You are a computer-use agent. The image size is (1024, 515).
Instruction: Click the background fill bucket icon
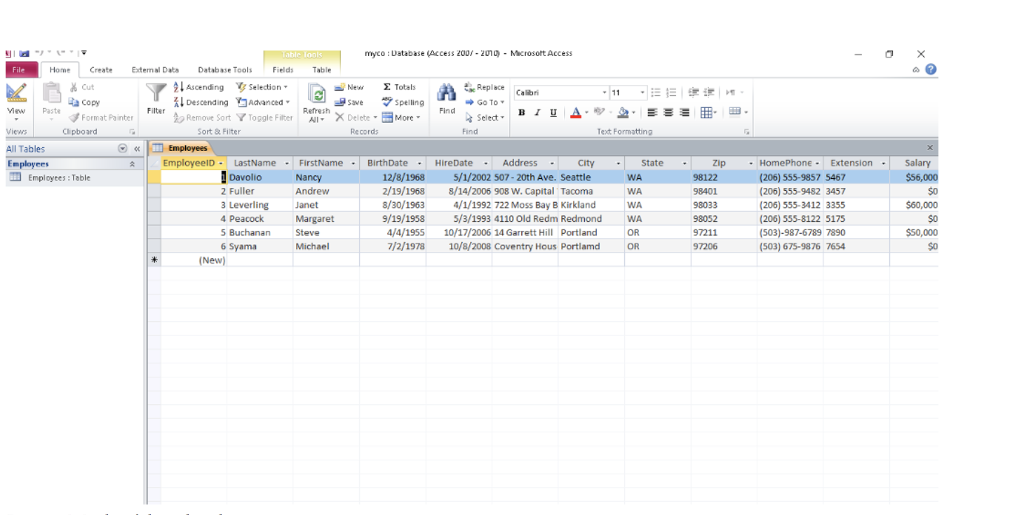623,113
